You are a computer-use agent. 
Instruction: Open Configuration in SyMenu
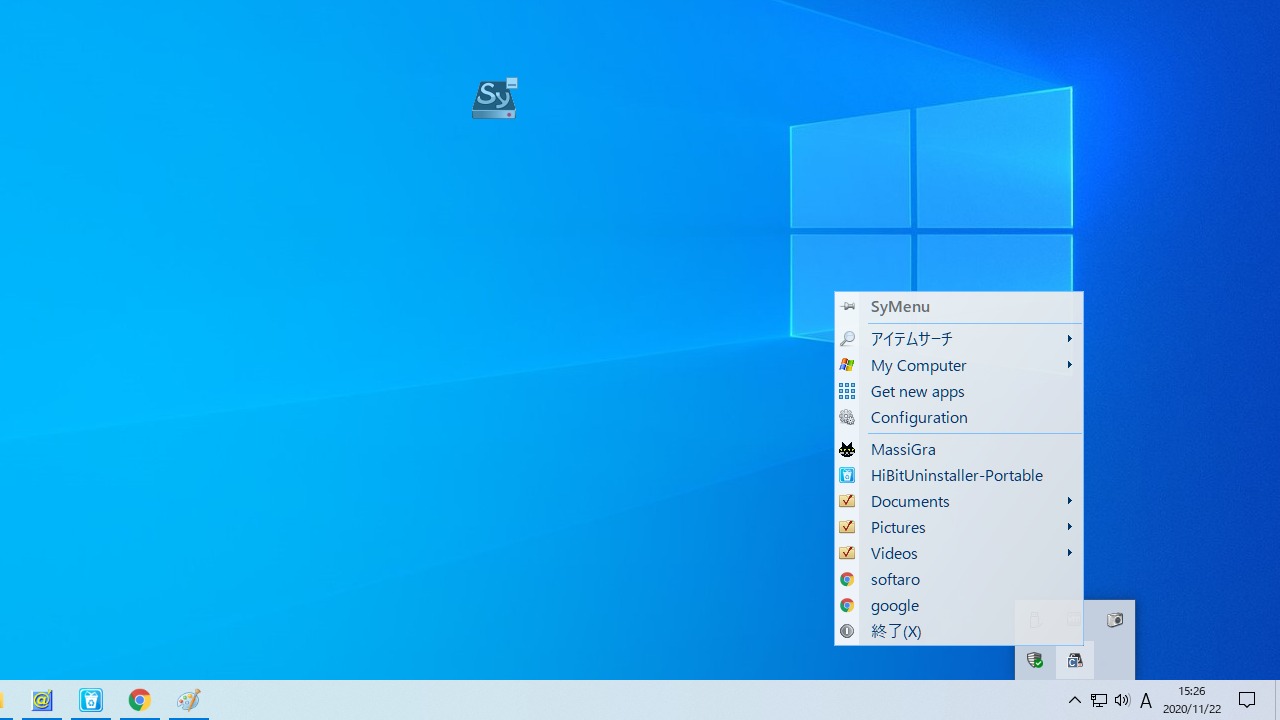(x=959, y=417)
